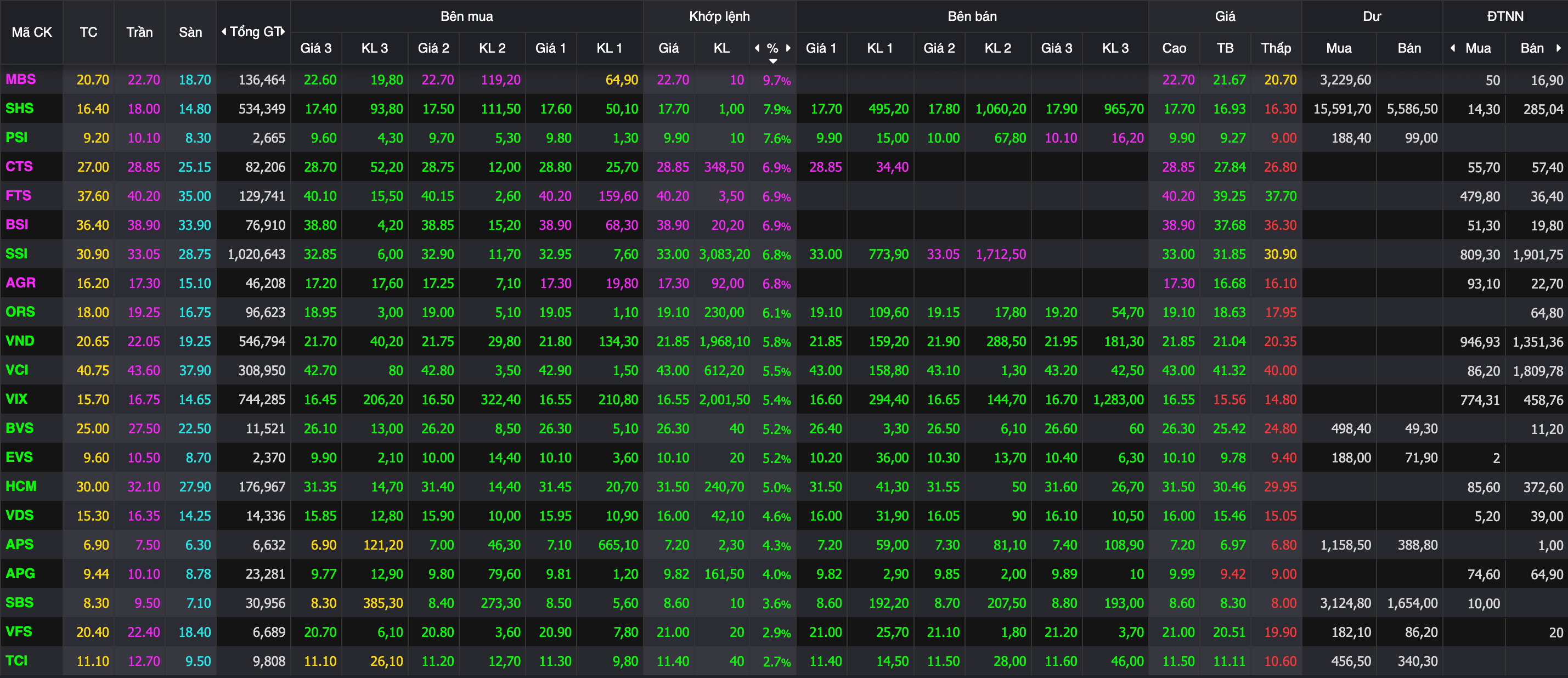Image resolution: width=1568 pixels, height=678 pixels.
Task: Click the Dư group header
Action: (1372, 16)
